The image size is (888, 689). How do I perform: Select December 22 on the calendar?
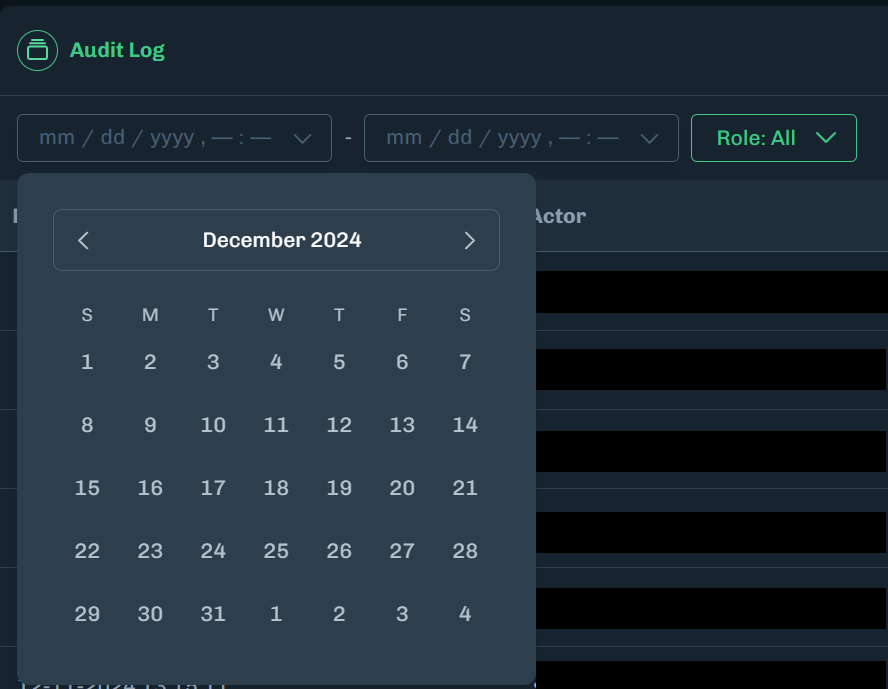87,551
